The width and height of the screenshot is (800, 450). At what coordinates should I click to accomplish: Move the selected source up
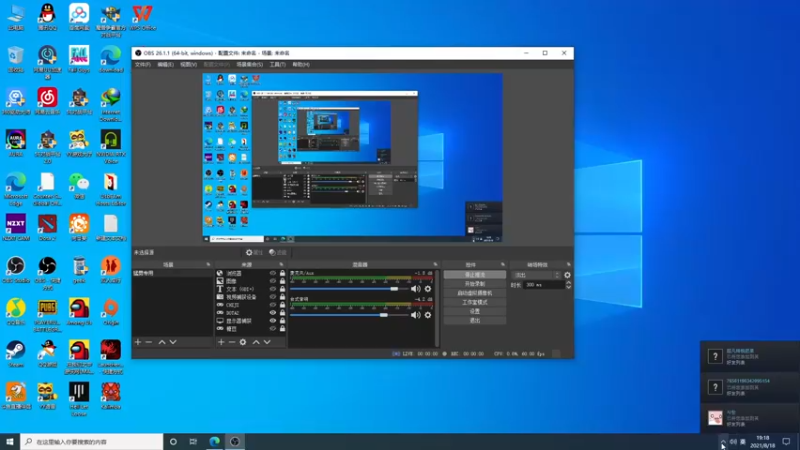tap(256, 342)
